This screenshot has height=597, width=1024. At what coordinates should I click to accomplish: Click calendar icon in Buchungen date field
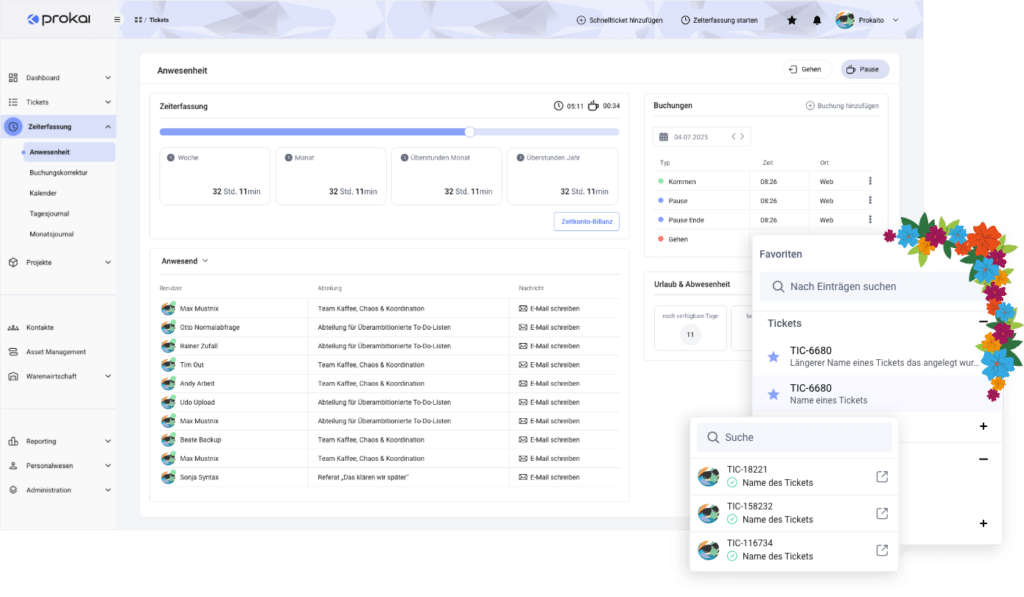(664, 136)
